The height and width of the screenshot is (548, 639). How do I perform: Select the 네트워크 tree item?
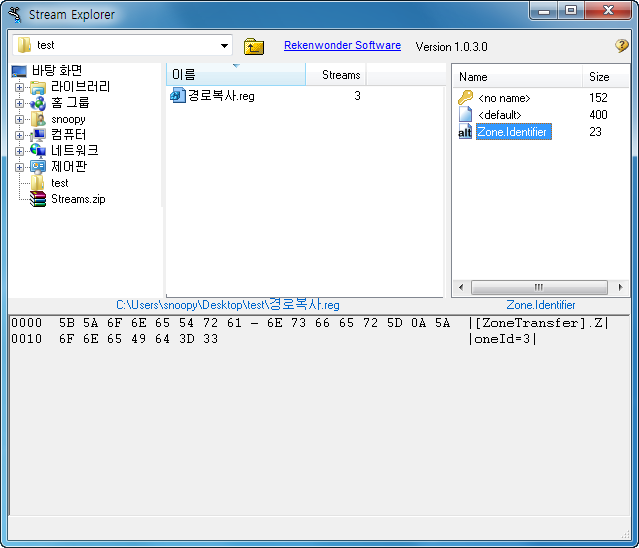(x=75, y=151)
